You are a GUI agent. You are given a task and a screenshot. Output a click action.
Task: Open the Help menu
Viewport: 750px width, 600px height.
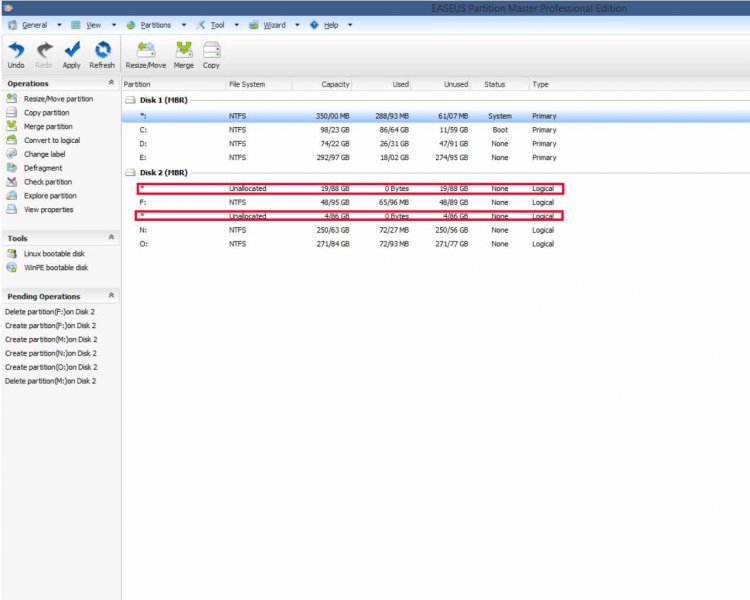(x=331, y=25)
